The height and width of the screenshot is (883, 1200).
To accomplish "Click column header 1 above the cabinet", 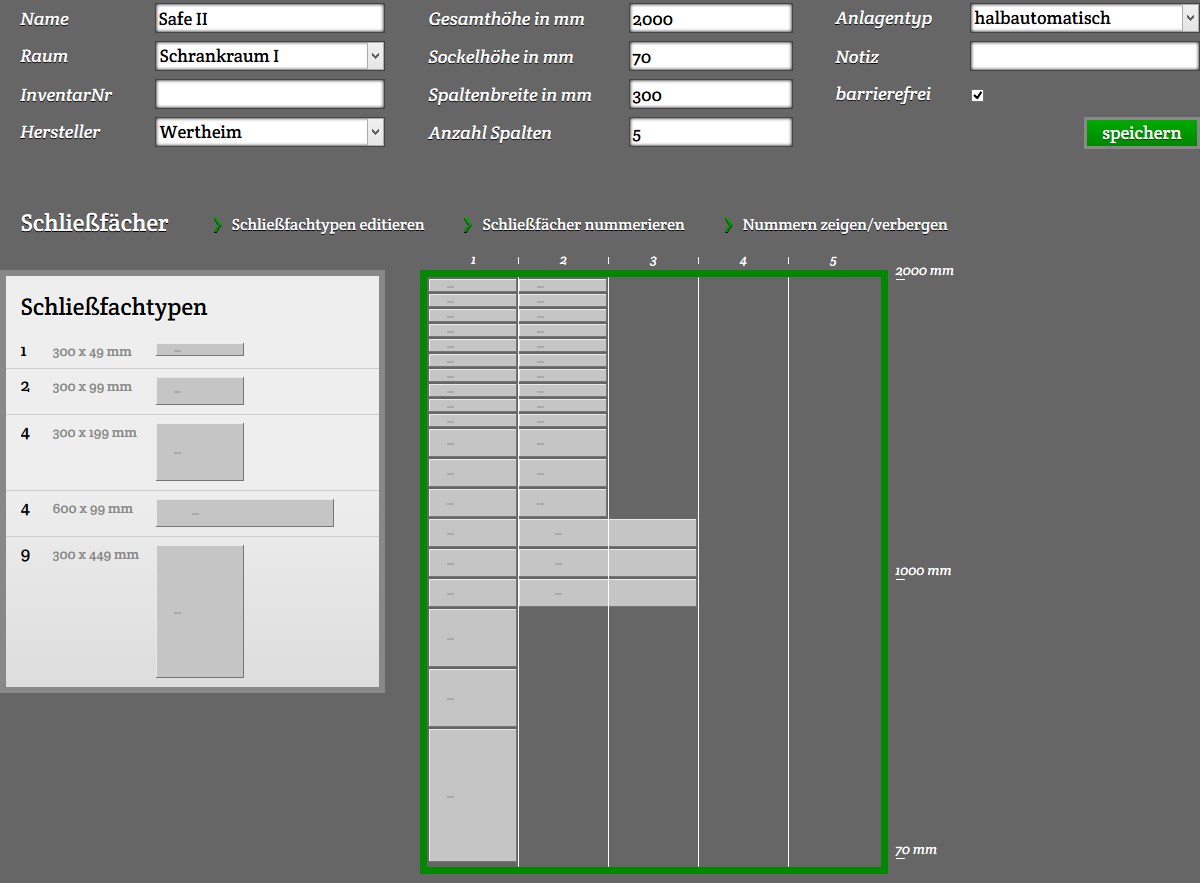I will (x=473, y=261).
